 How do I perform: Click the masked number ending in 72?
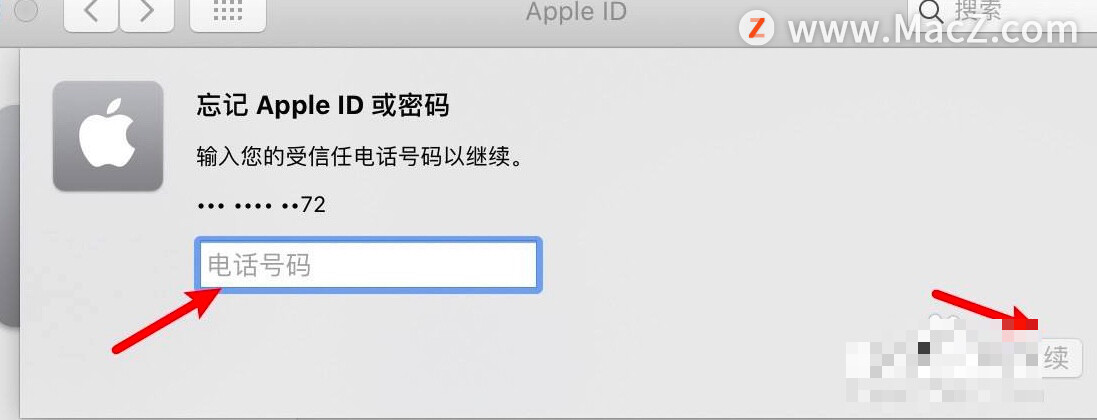(261, 205)
